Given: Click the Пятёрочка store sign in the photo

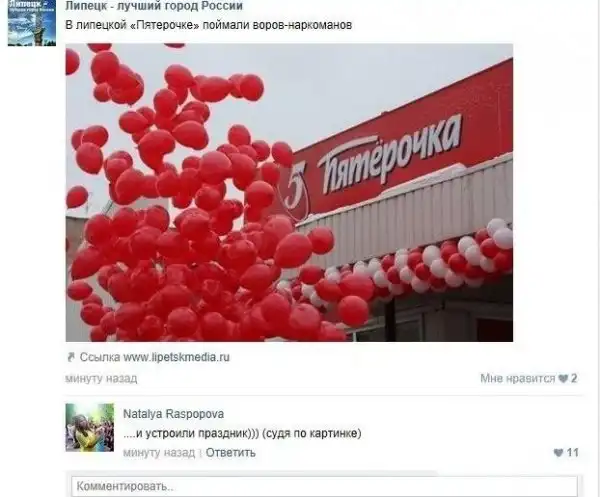Looking at the screenshot, I should coord(390,153).
